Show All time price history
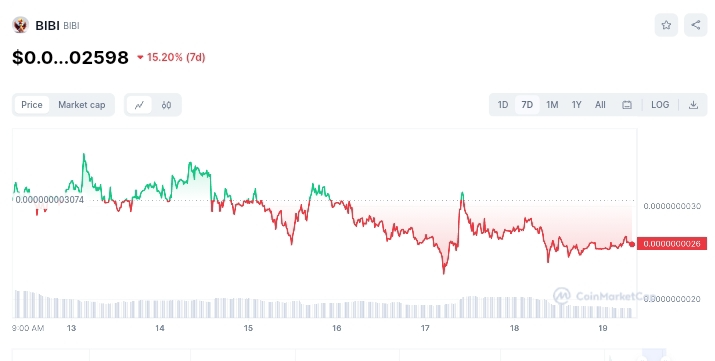 (x=600, y=105)
